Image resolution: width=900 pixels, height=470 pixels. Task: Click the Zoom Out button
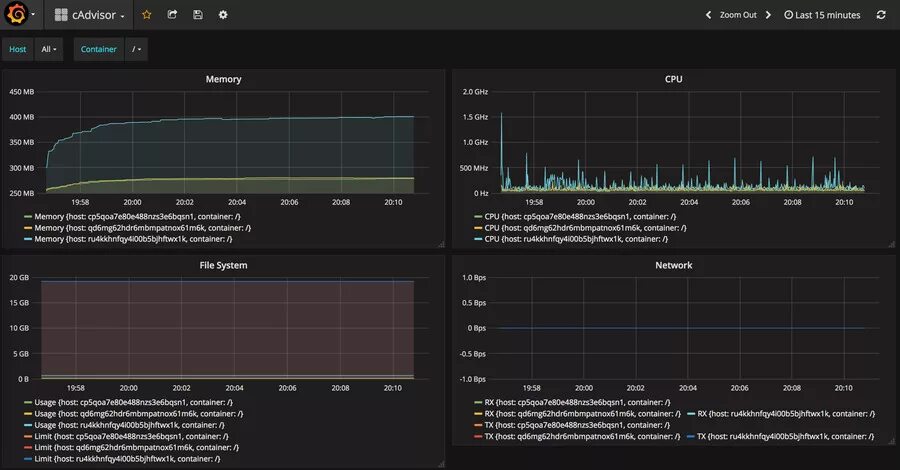738,15
